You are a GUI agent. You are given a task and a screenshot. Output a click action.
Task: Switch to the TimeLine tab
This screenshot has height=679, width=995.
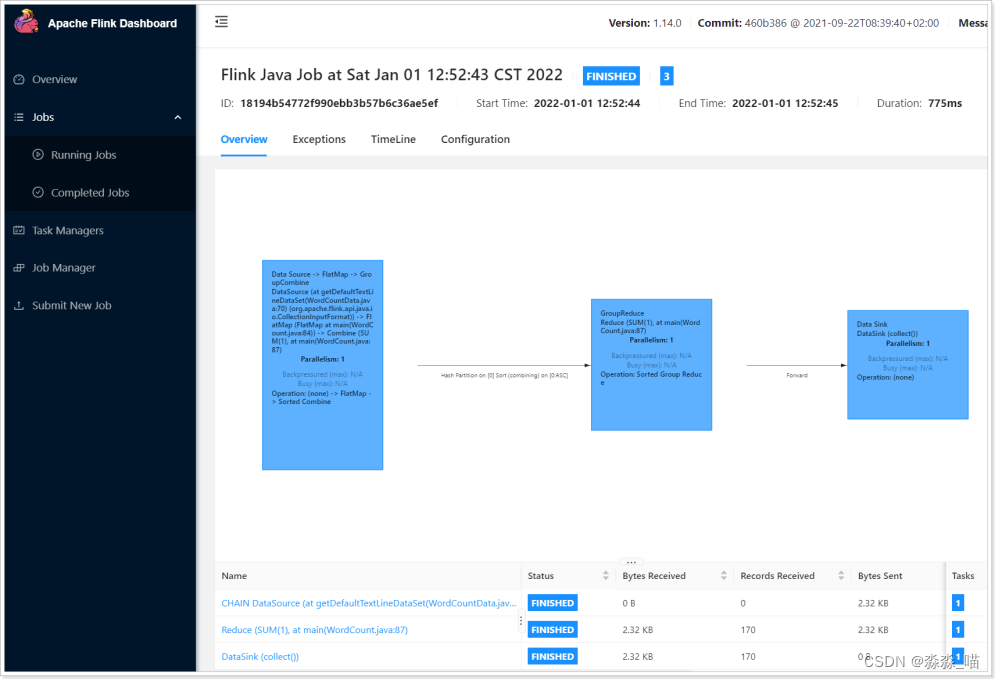[393, 139]
